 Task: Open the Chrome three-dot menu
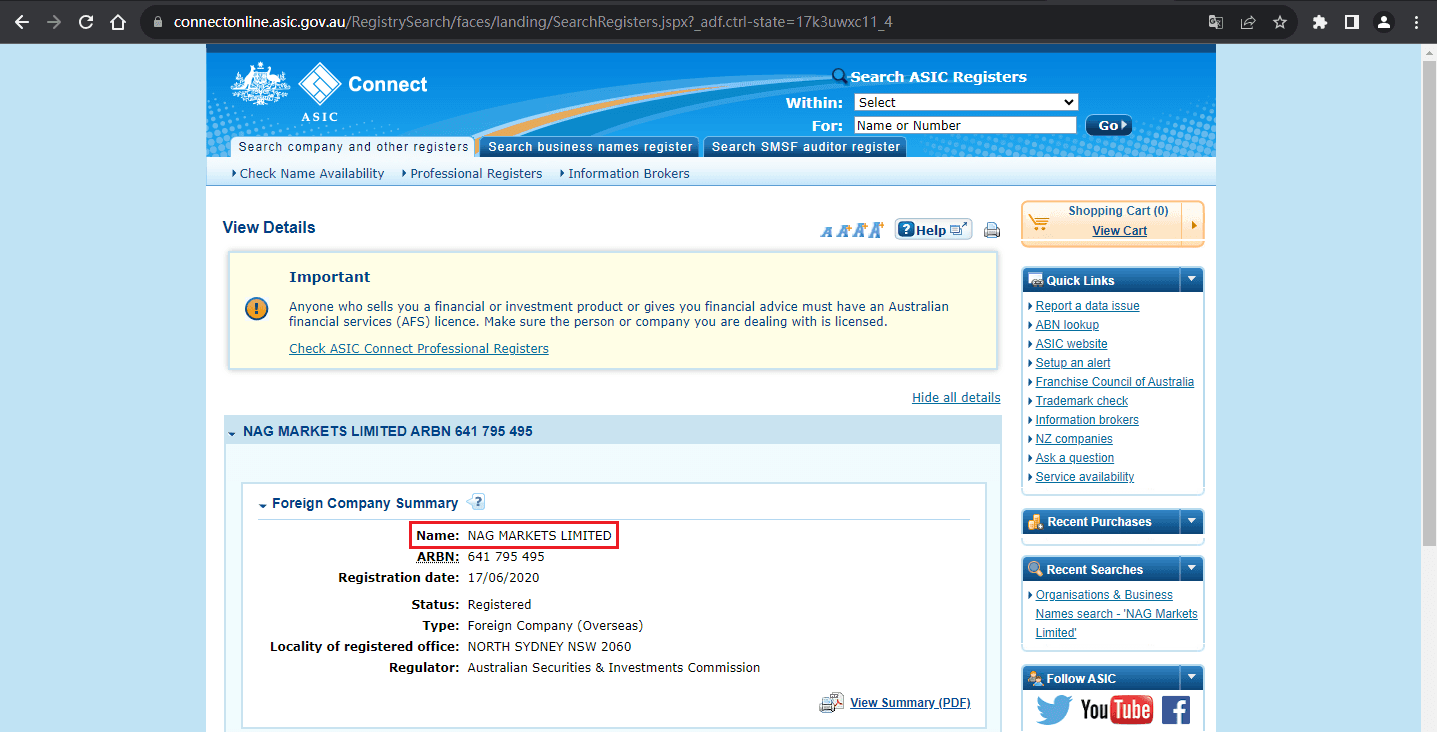(x=1416, y=22)
